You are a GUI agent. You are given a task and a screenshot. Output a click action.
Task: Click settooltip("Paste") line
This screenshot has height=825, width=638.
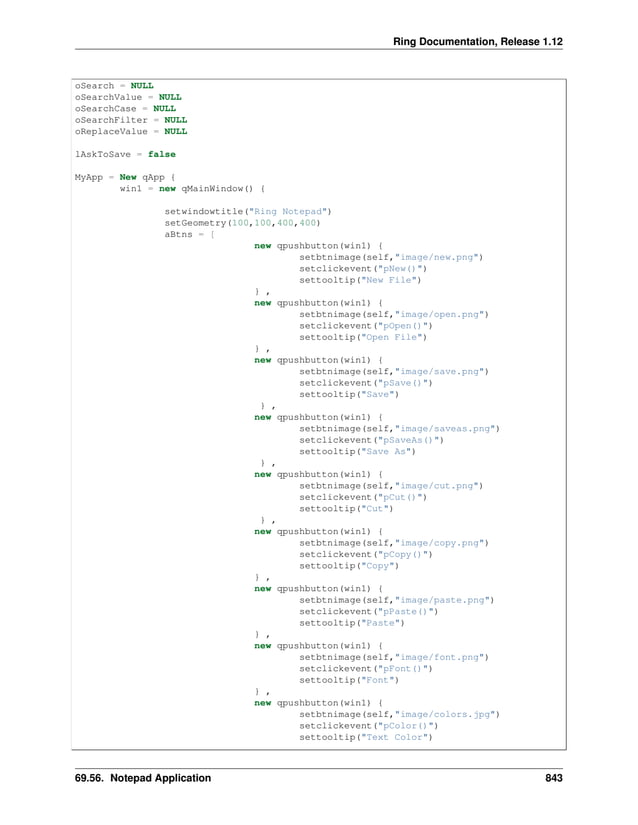[x=352, y=623]
